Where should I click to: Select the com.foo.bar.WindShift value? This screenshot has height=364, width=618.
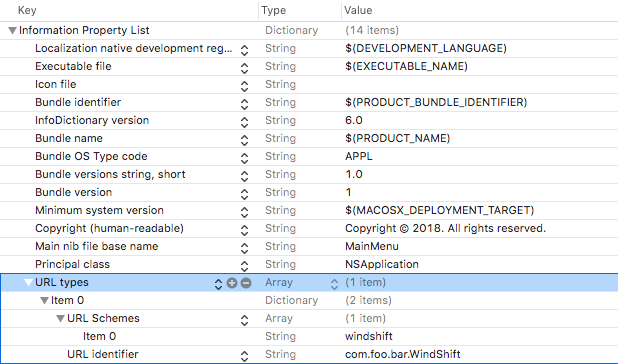click(402, 354)
